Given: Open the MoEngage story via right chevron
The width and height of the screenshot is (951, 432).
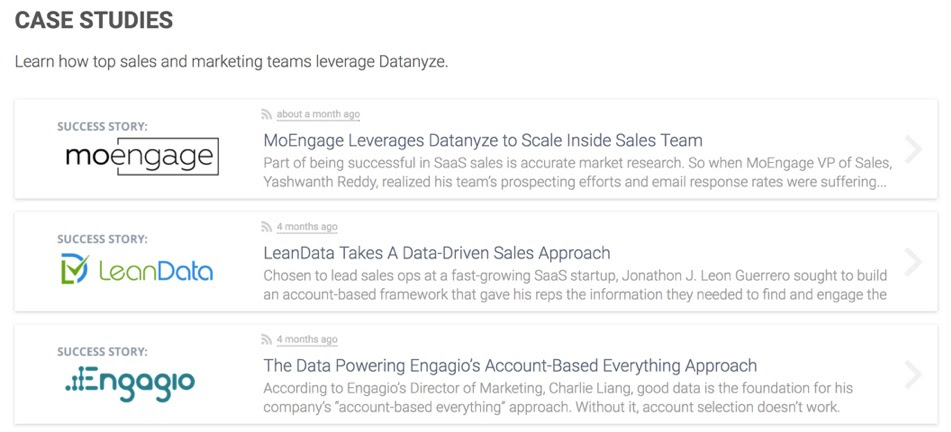Looking at the screenshot, I should tap(913, 150).
